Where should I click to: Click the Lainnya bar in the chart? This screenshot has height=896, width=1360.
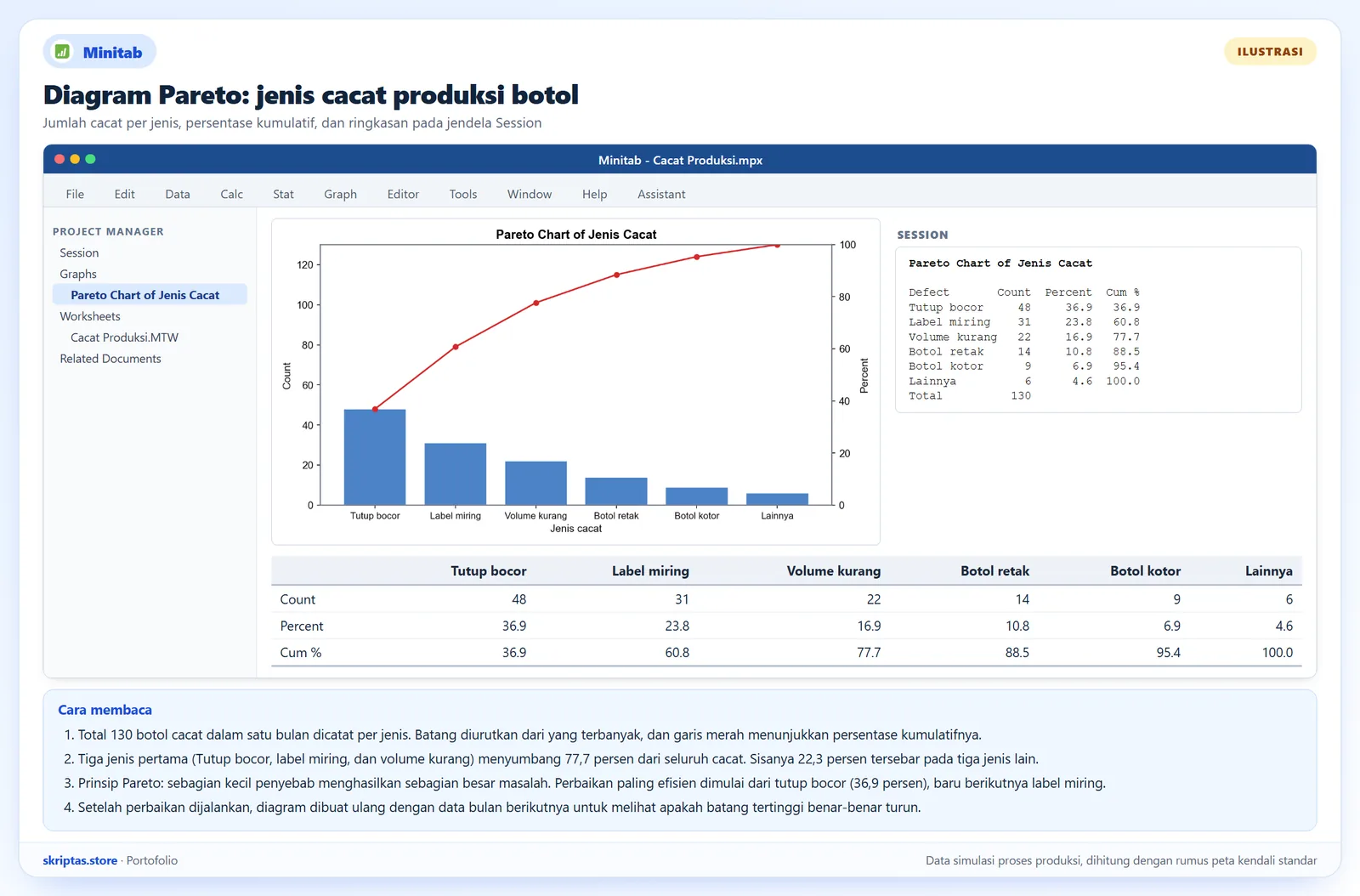(x=777, y=499)
